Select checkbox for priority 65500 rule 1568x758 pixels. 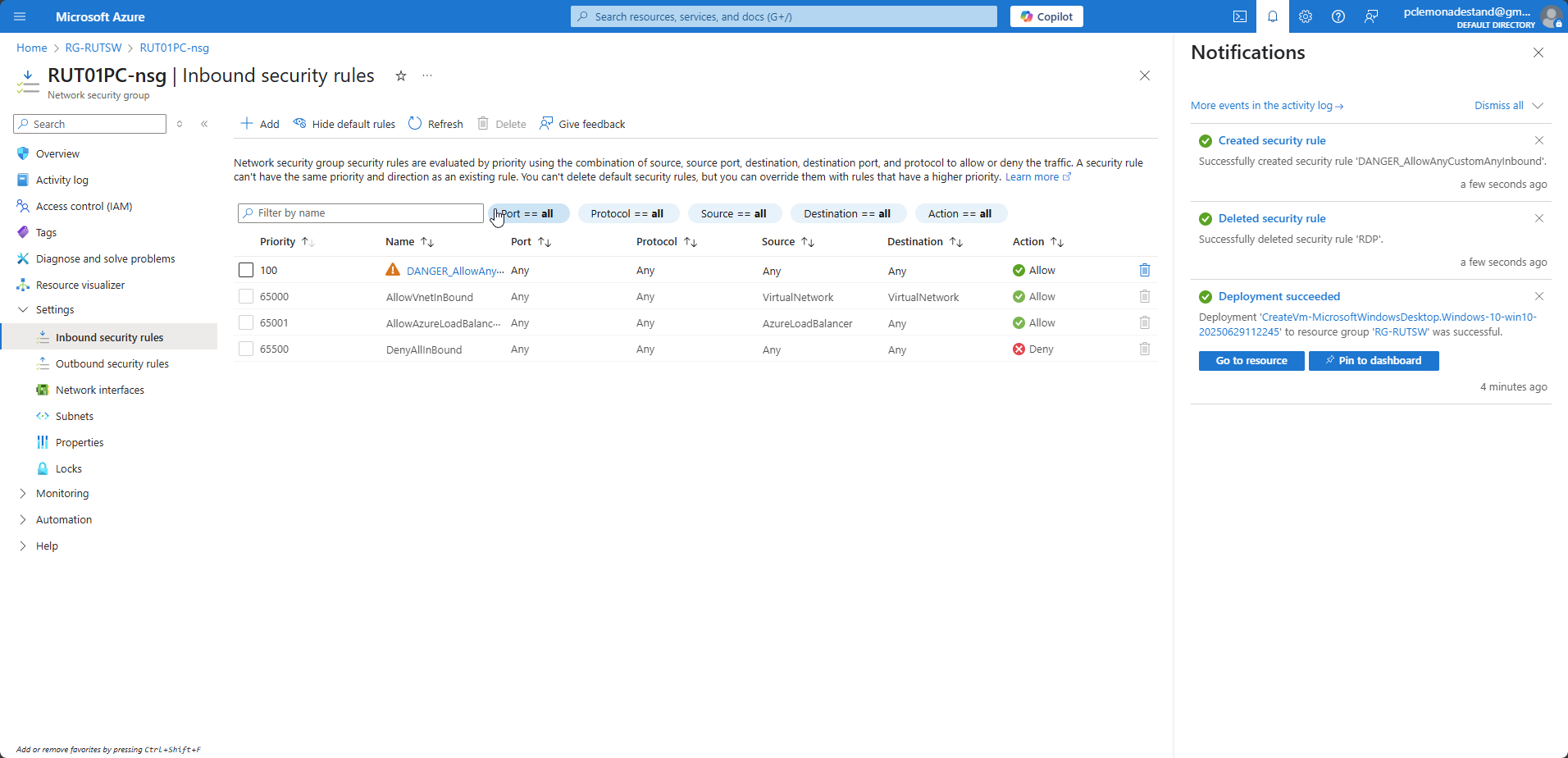coord(246,349)
